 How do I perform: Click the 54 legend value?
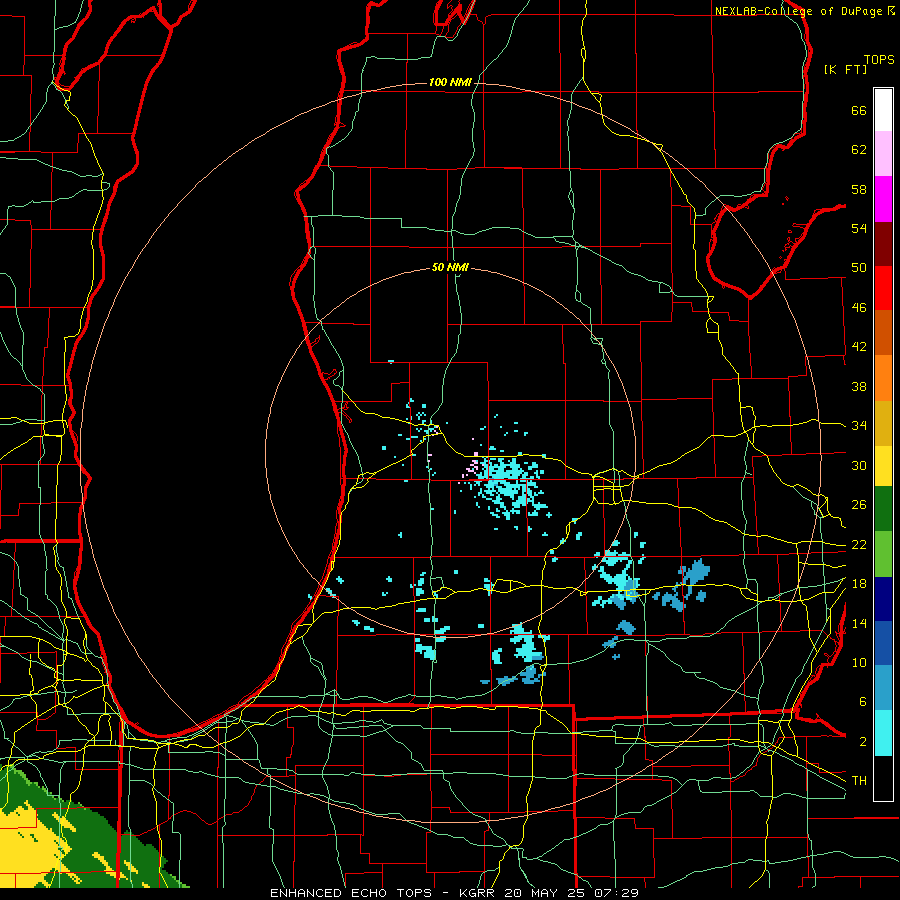point(859,228)
